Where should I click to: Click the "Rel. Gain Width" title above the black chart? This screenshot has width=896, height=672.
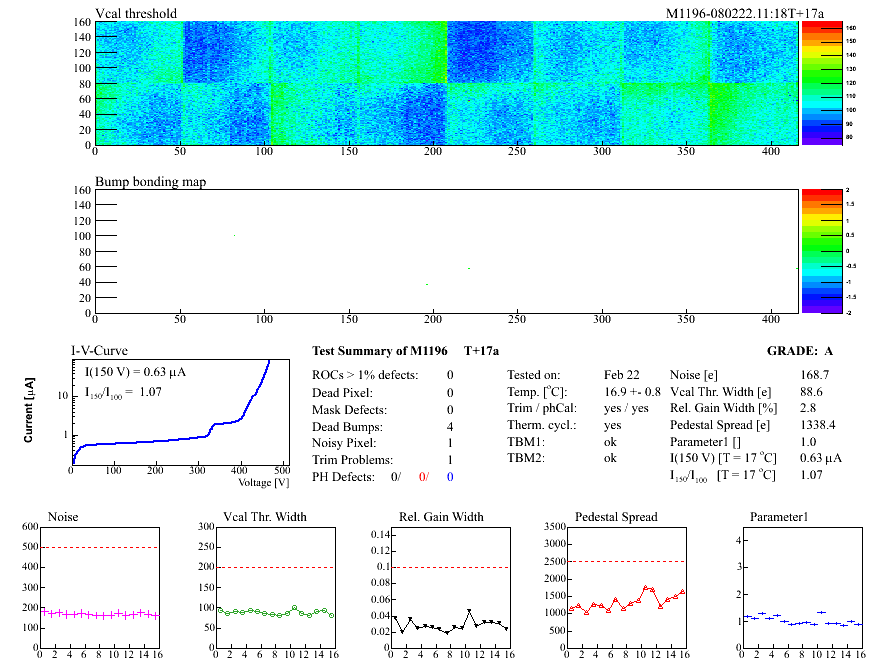(x=441, y=517)
